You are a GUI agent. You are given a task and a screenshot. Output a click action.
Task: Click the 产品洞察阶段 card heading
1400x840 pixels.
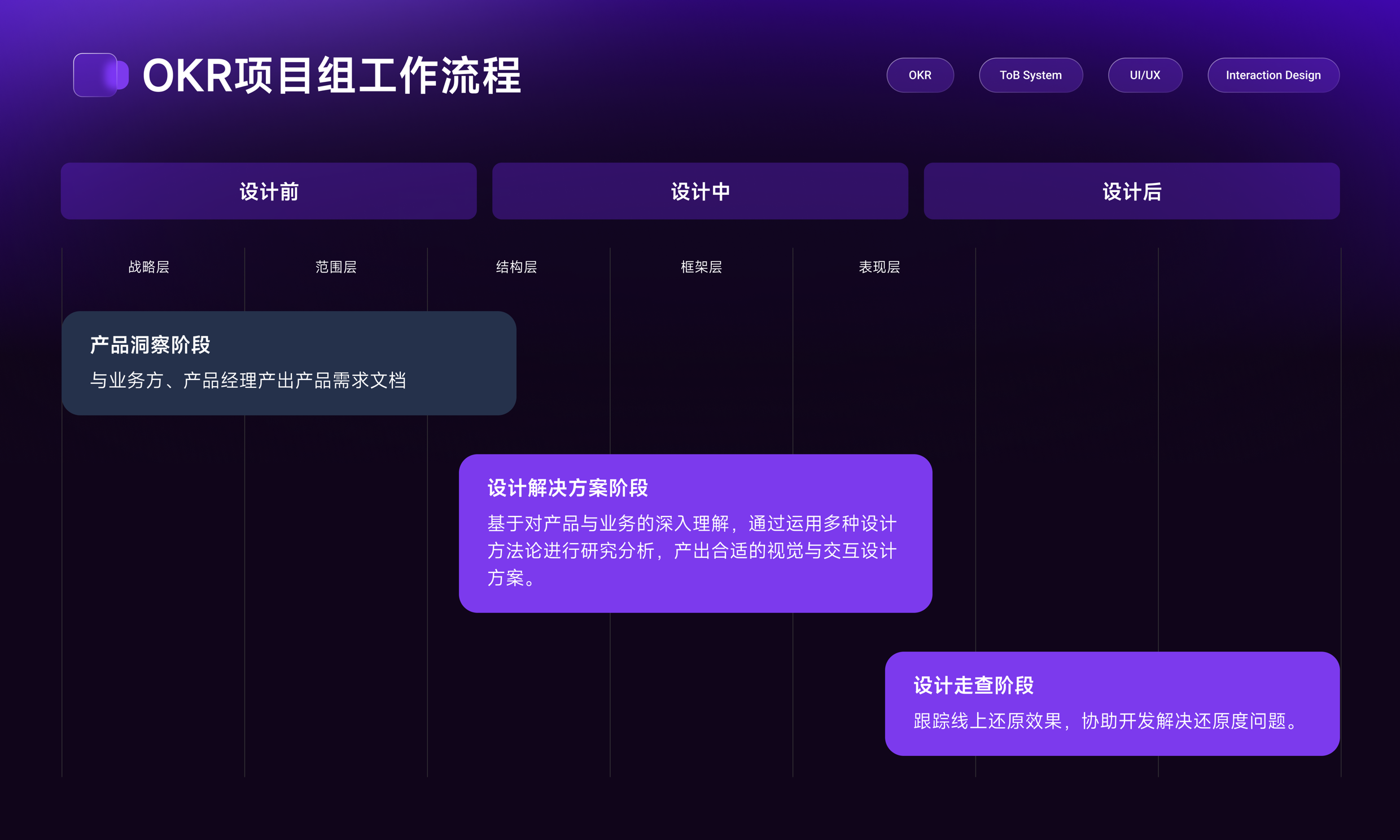coord(151,345)
